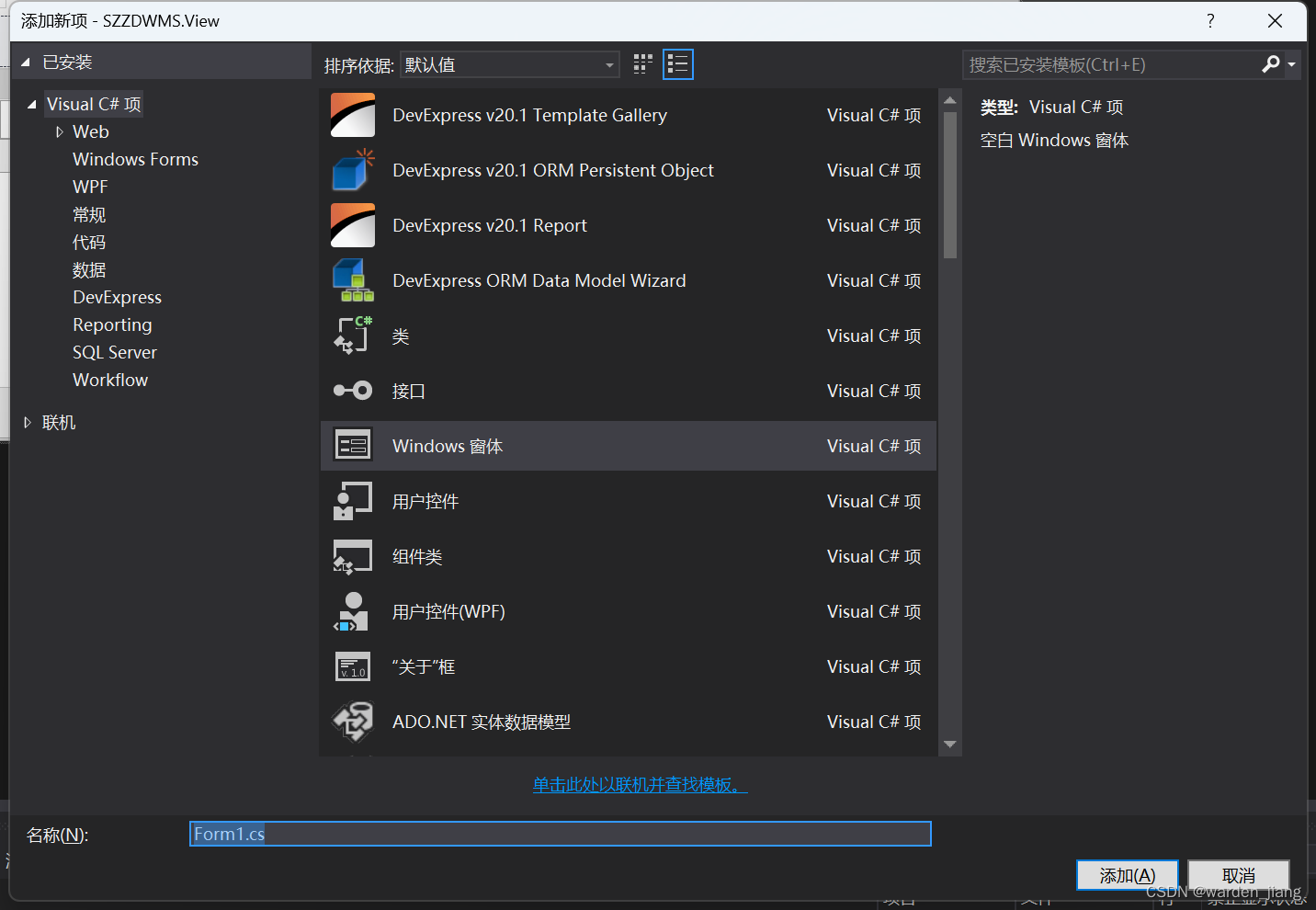This screenshot has height=910, width=1316.
Task: Select the Workflow category
Action: 110,380
